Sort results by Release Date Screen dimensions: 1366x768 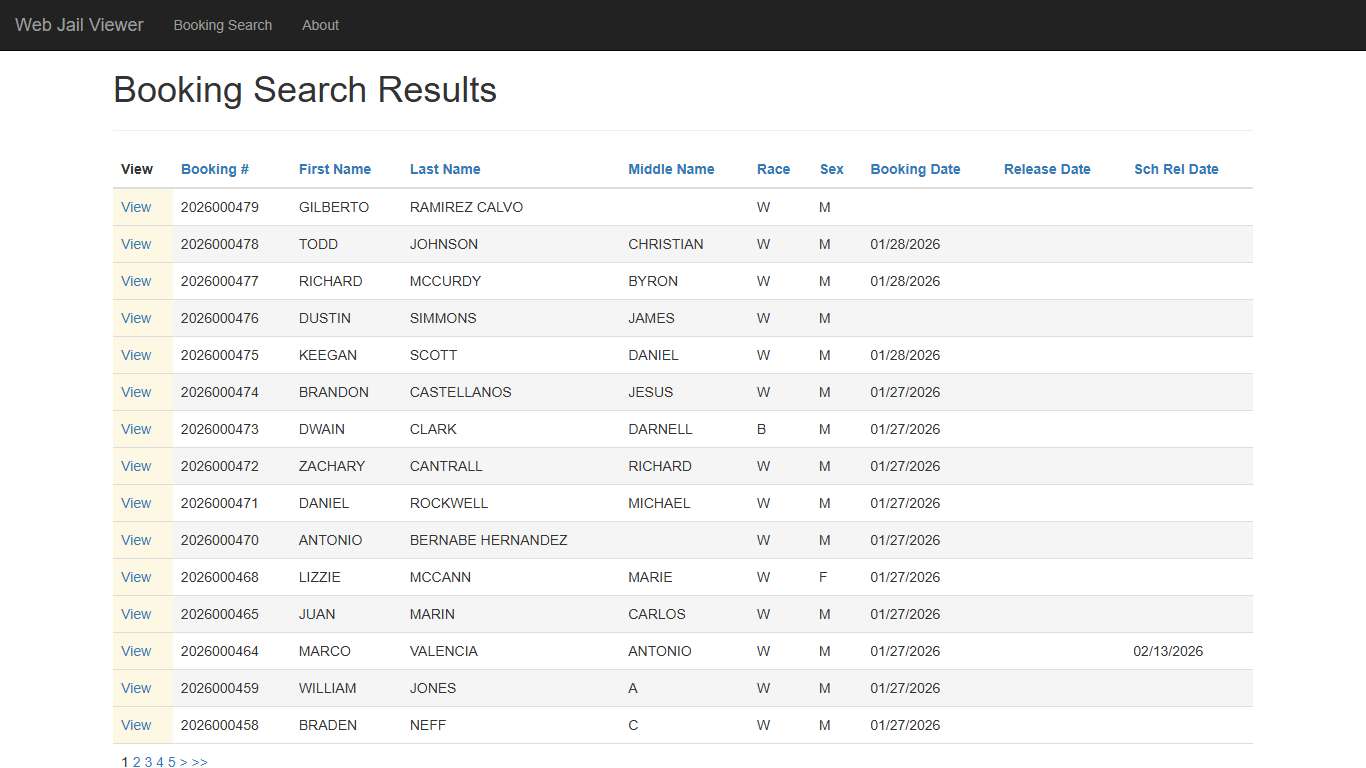(1046, 169)
